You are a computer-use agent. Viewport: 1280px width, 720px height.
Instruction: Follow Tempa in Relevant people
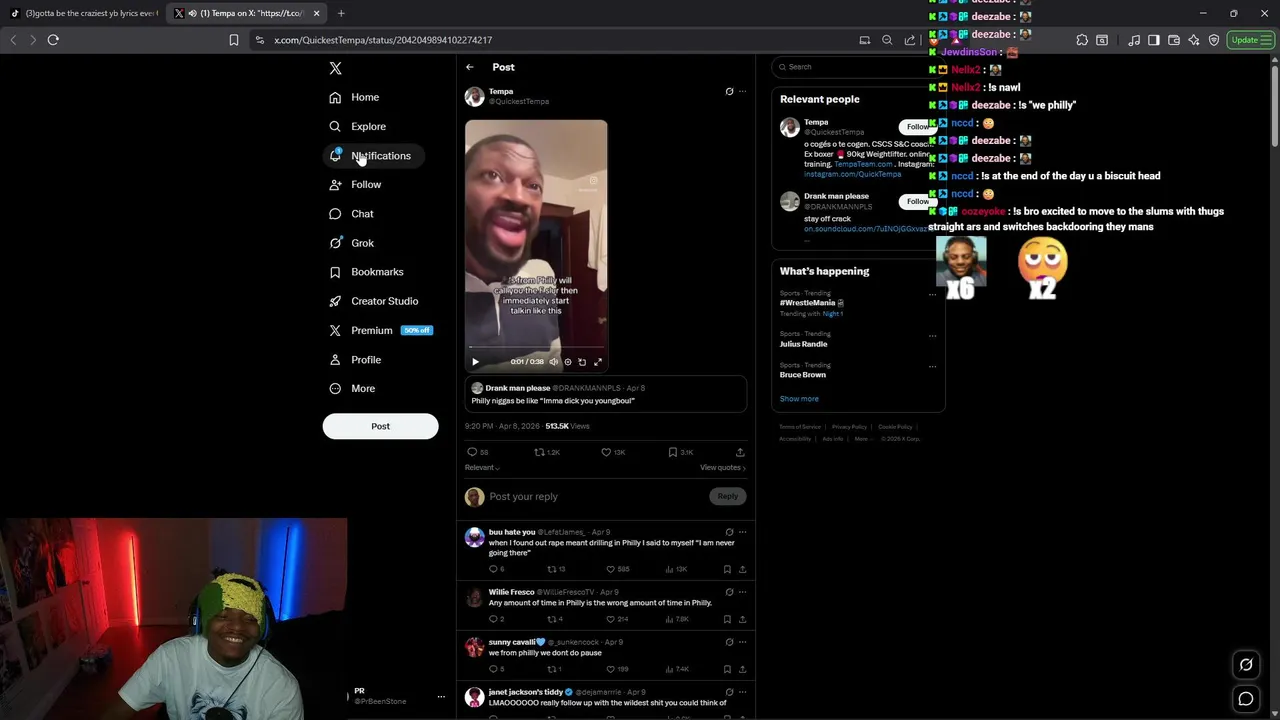pos(916,127)
